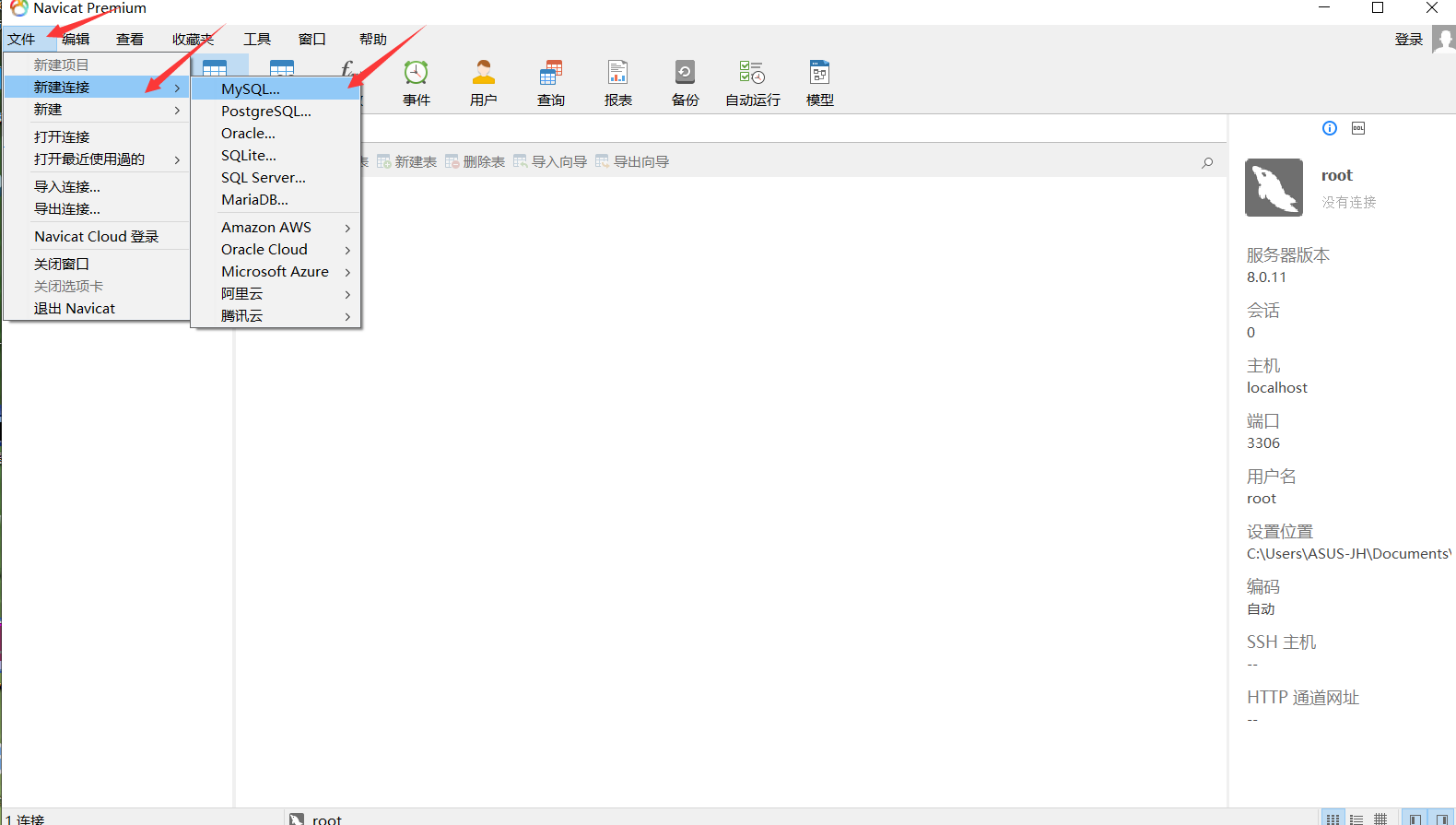Viewport: 1456px width, 825px height.
Task: Switch to list view in status bar
Action: 1356,819
